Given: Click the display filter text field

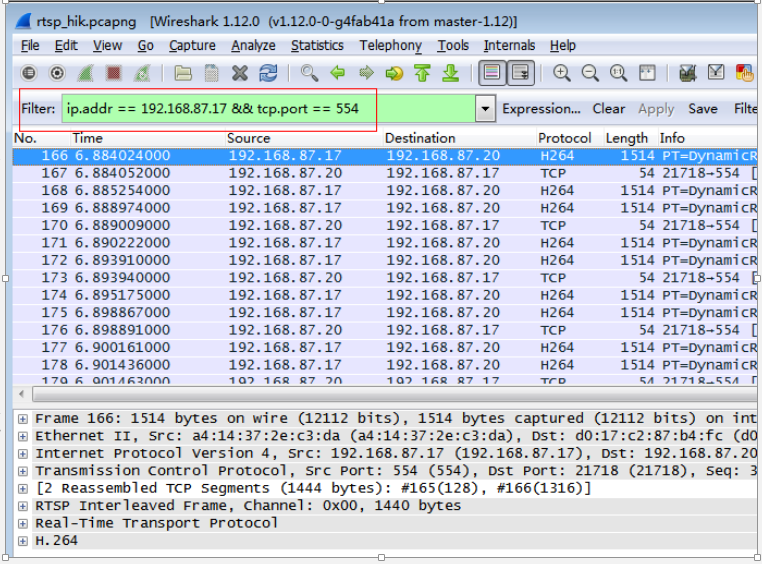Looking at the screenshot, I should (268, 108).
